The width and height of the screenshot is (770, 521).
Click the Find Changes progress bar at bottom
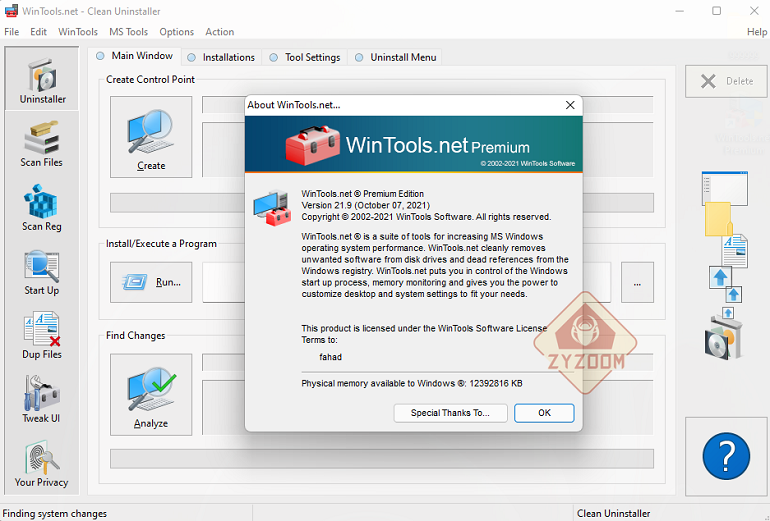point(382,459)
